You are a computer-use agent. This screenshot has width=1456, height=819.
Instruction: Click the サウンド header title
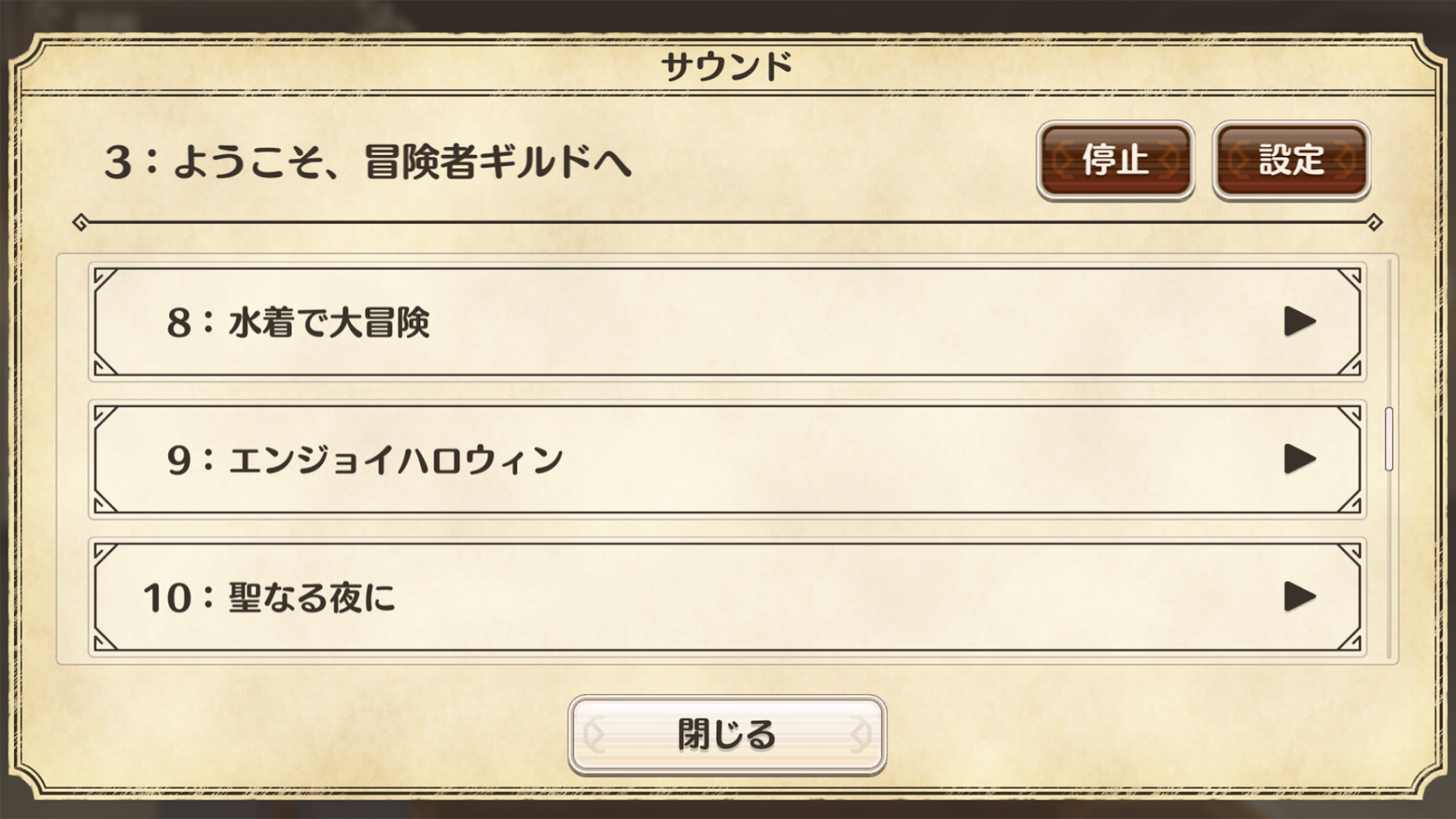pyautogui.click(x=727, y=67)
